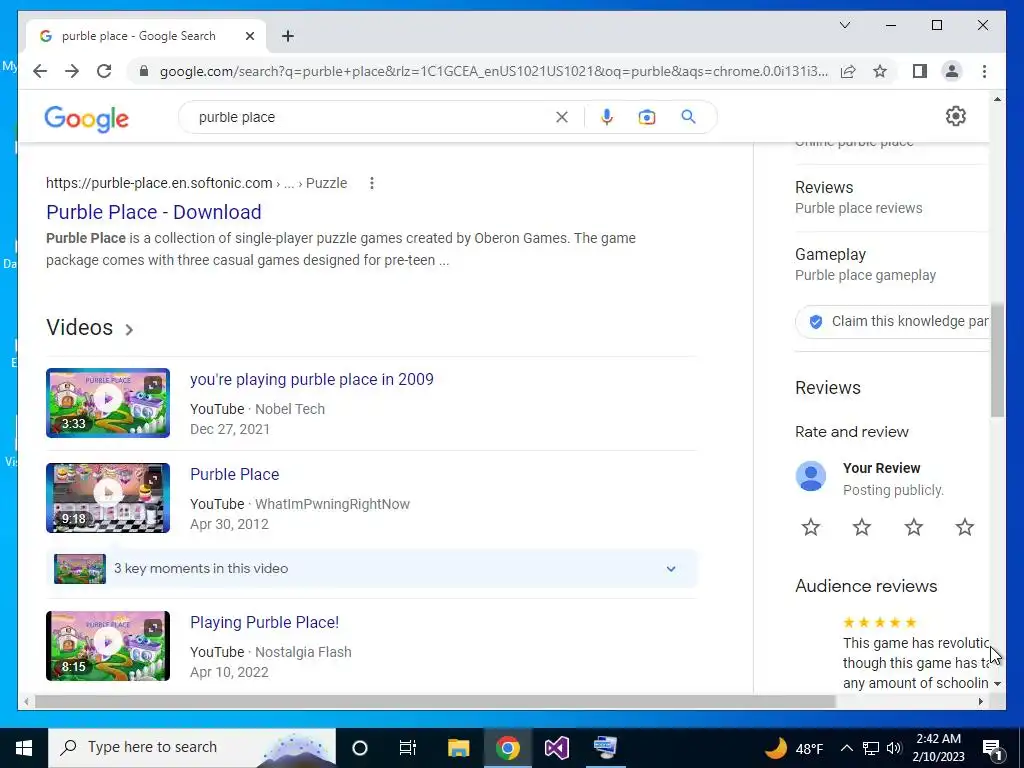The width and height of the screenshot is (1024, 768).
Task: Open Chrome three-dot menu
Action: 984,71
